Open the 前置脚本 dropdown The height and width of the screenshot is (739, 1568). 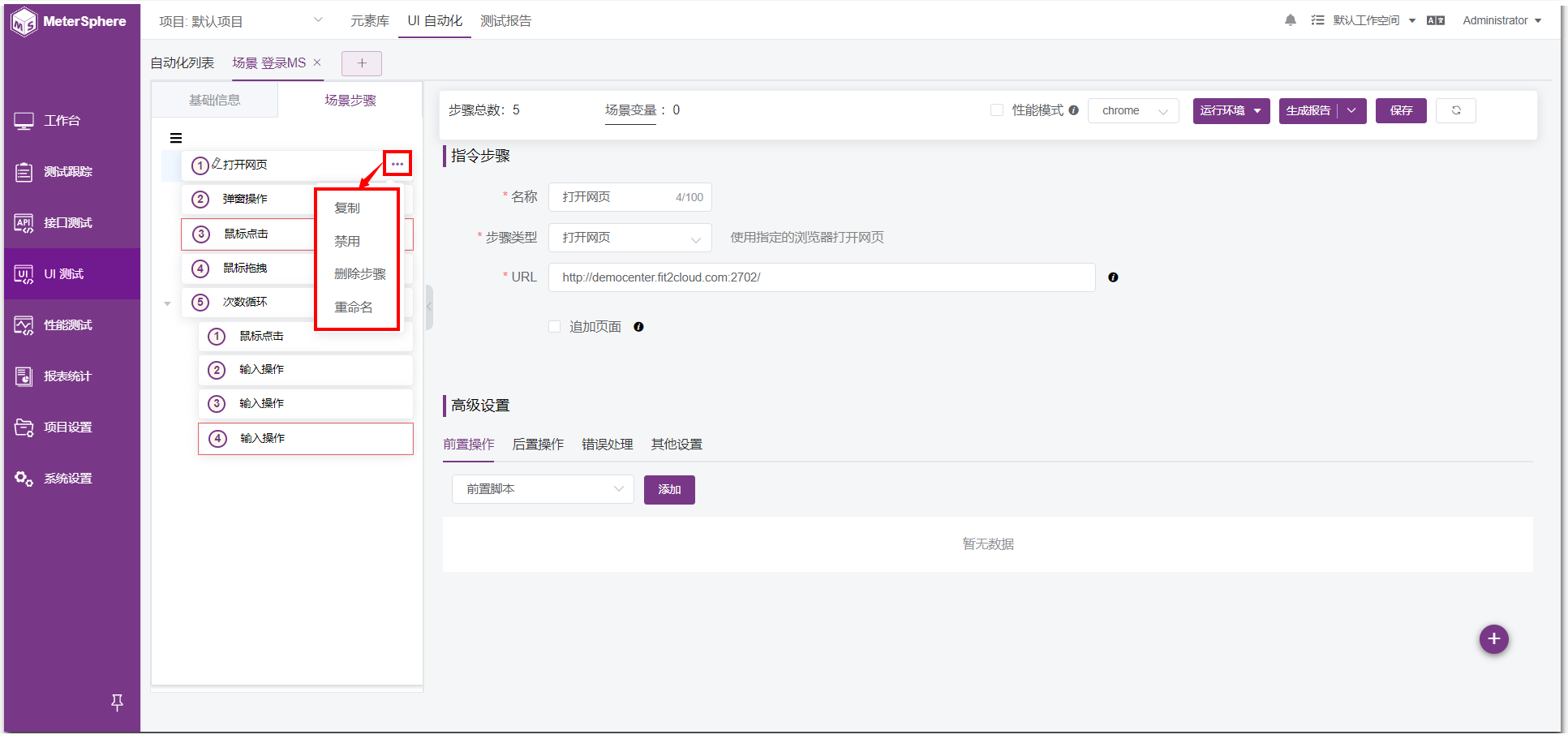[x=543, y=489]
